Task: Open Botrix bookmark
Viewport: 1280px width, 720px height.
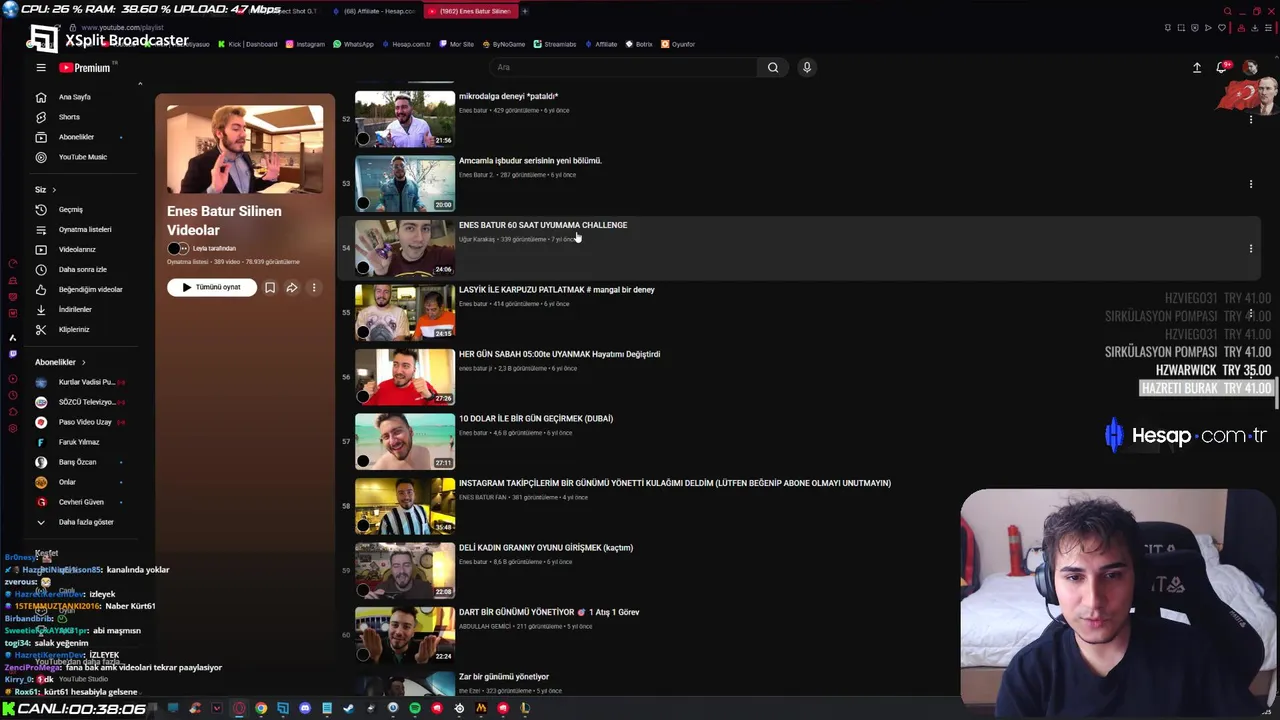Action: point(639,44)
